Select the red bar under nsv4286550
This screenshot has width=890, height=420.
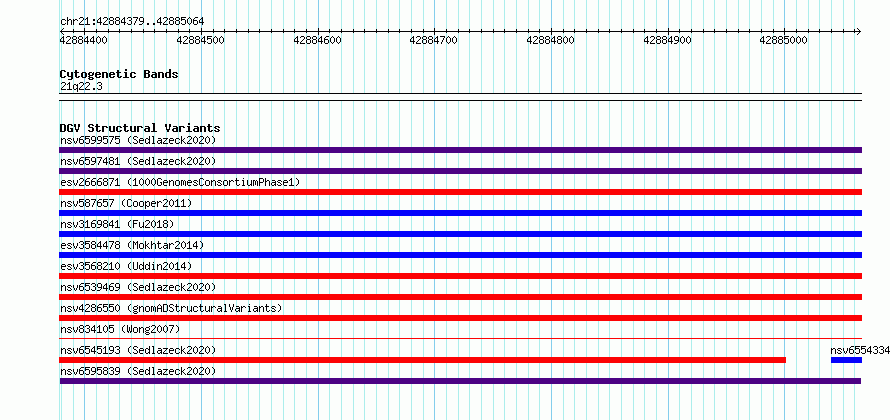click(460, 318)
